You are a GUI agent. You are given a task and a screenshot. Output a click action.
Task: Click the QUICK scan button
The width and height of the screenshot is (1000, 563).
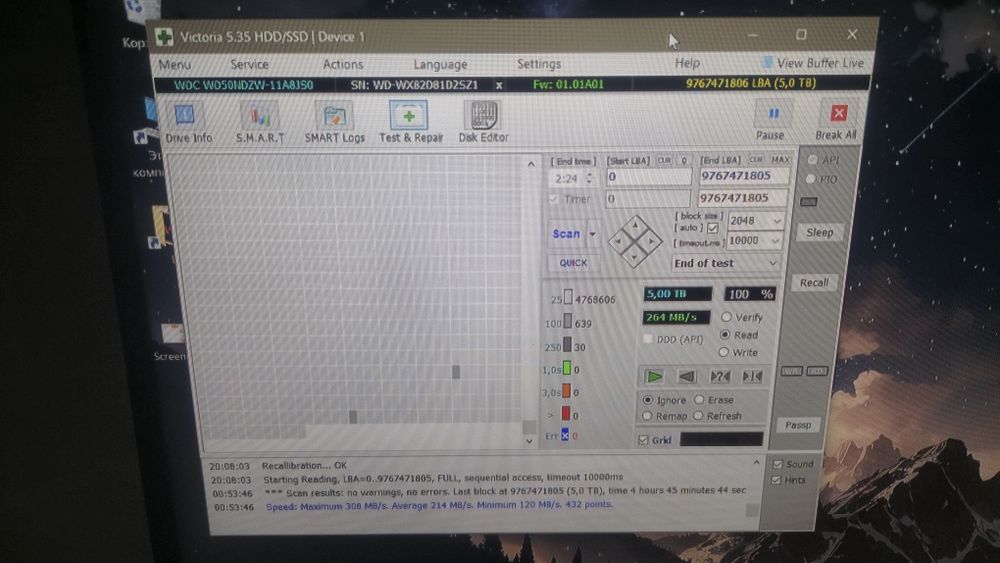[x=573, y=263]
